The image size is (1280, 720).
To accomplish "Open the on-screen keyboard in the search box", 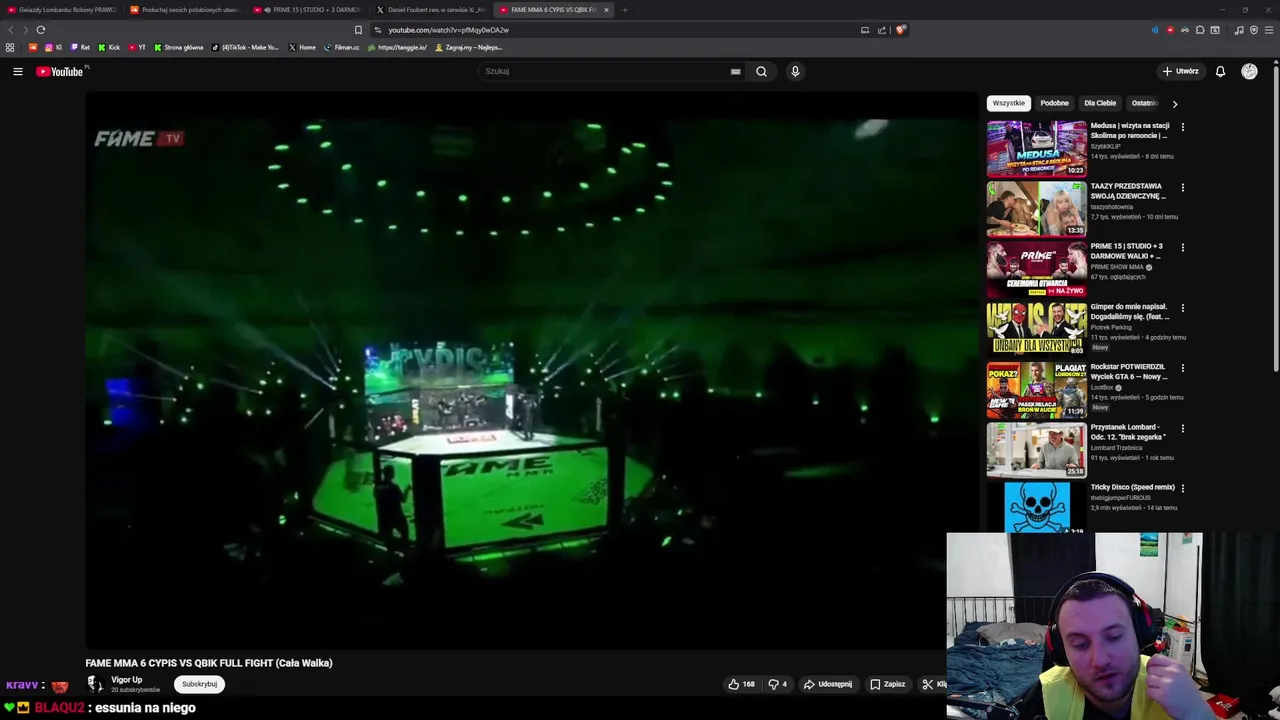I will [x=735, y=71].
